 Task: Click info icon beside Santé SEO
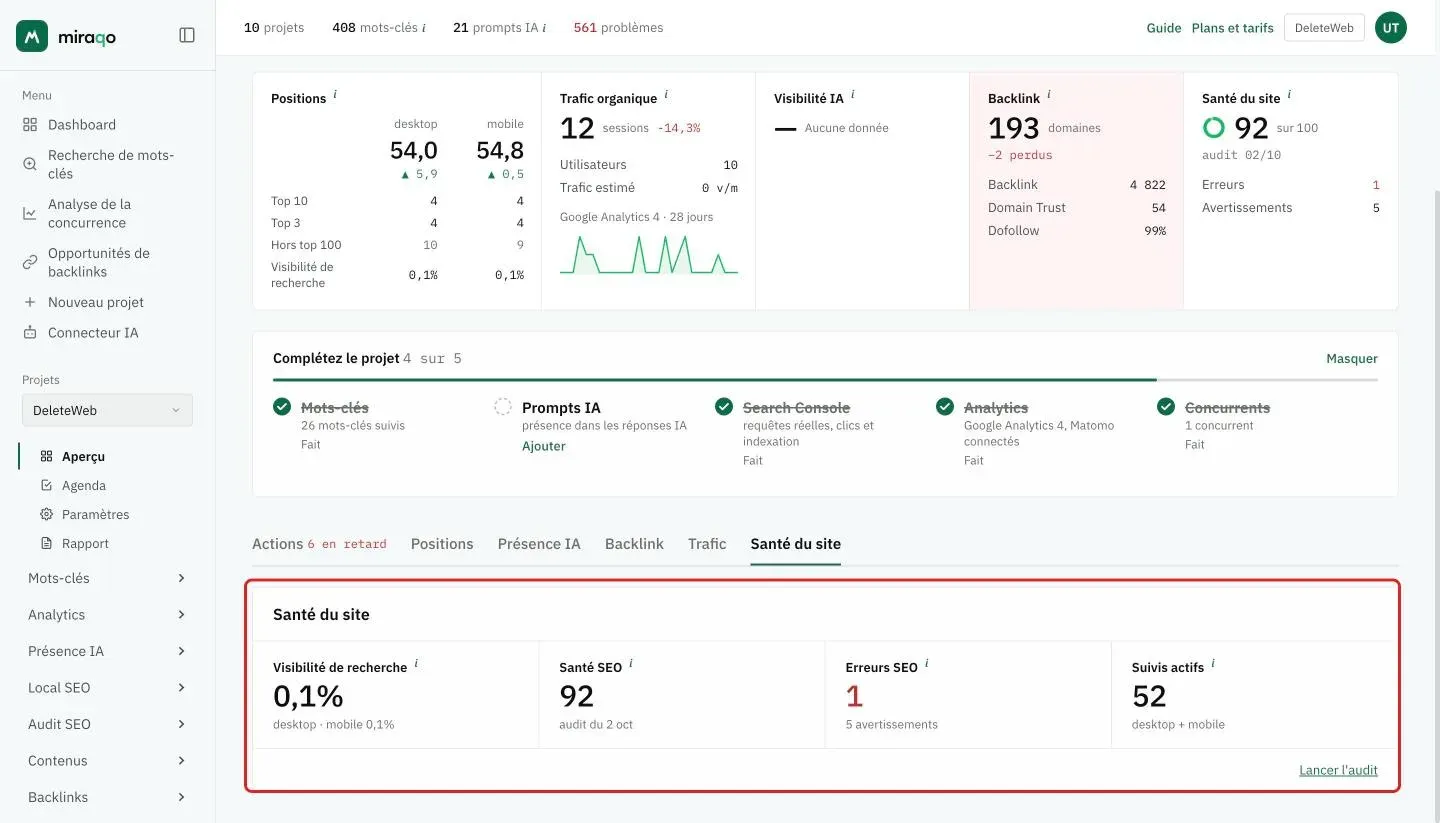click(631, 664)
